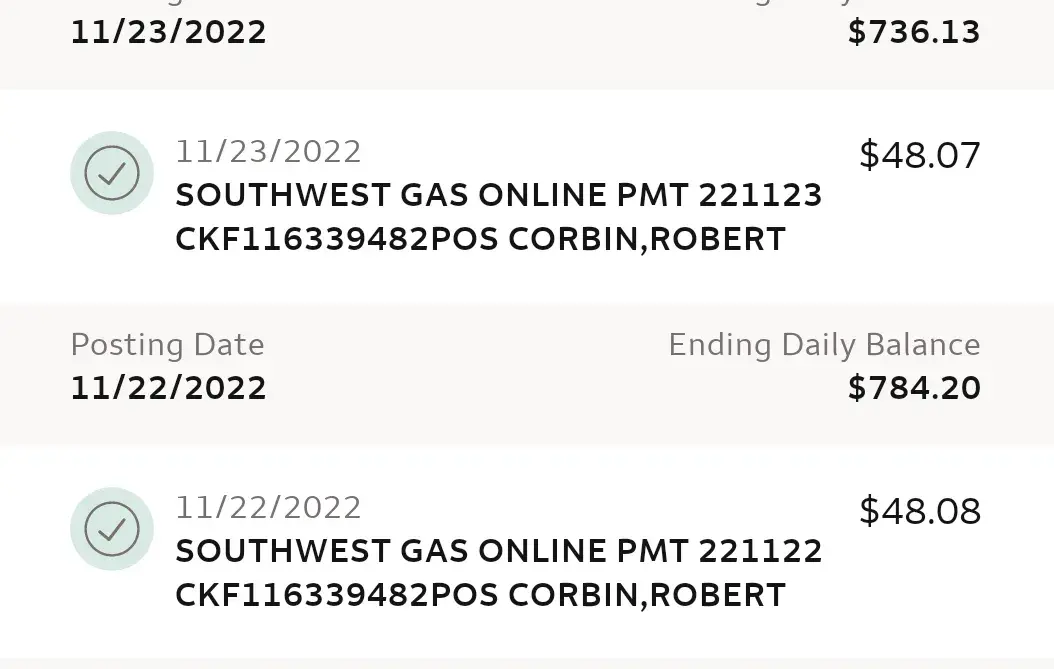Click the checkmark icon for the $48.08 payment
The image size is (1054, 669).
pos(112,529)
